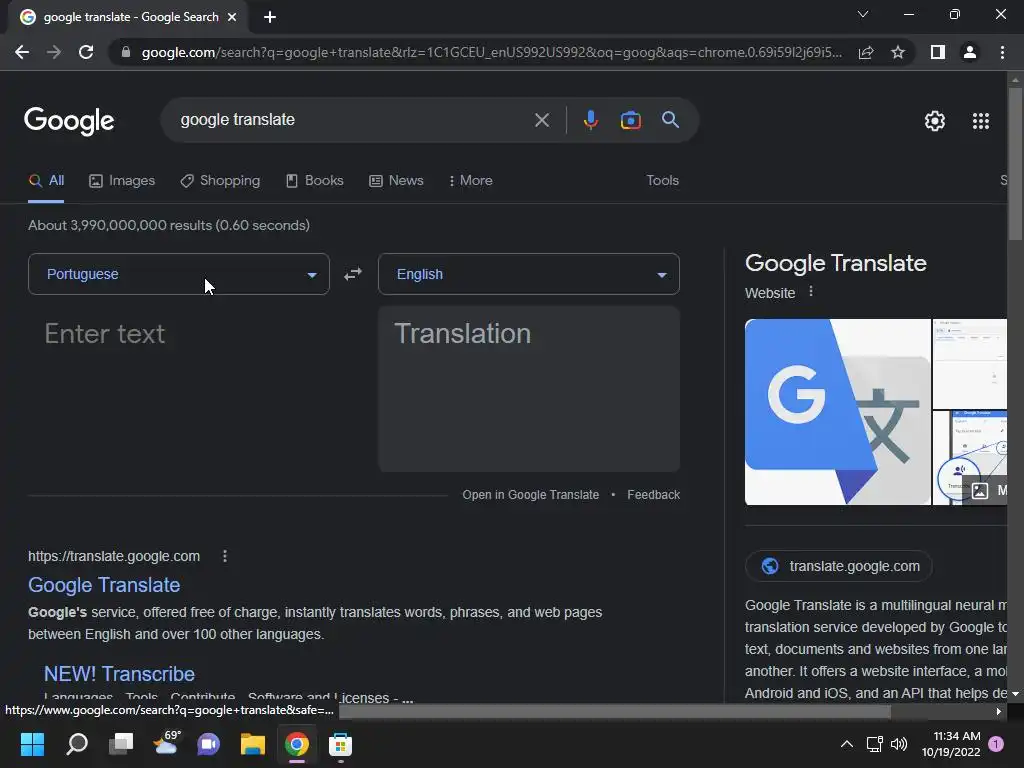Search by image using the camera icon
Screen dimensions: 1024x768
tap(630, 120)
